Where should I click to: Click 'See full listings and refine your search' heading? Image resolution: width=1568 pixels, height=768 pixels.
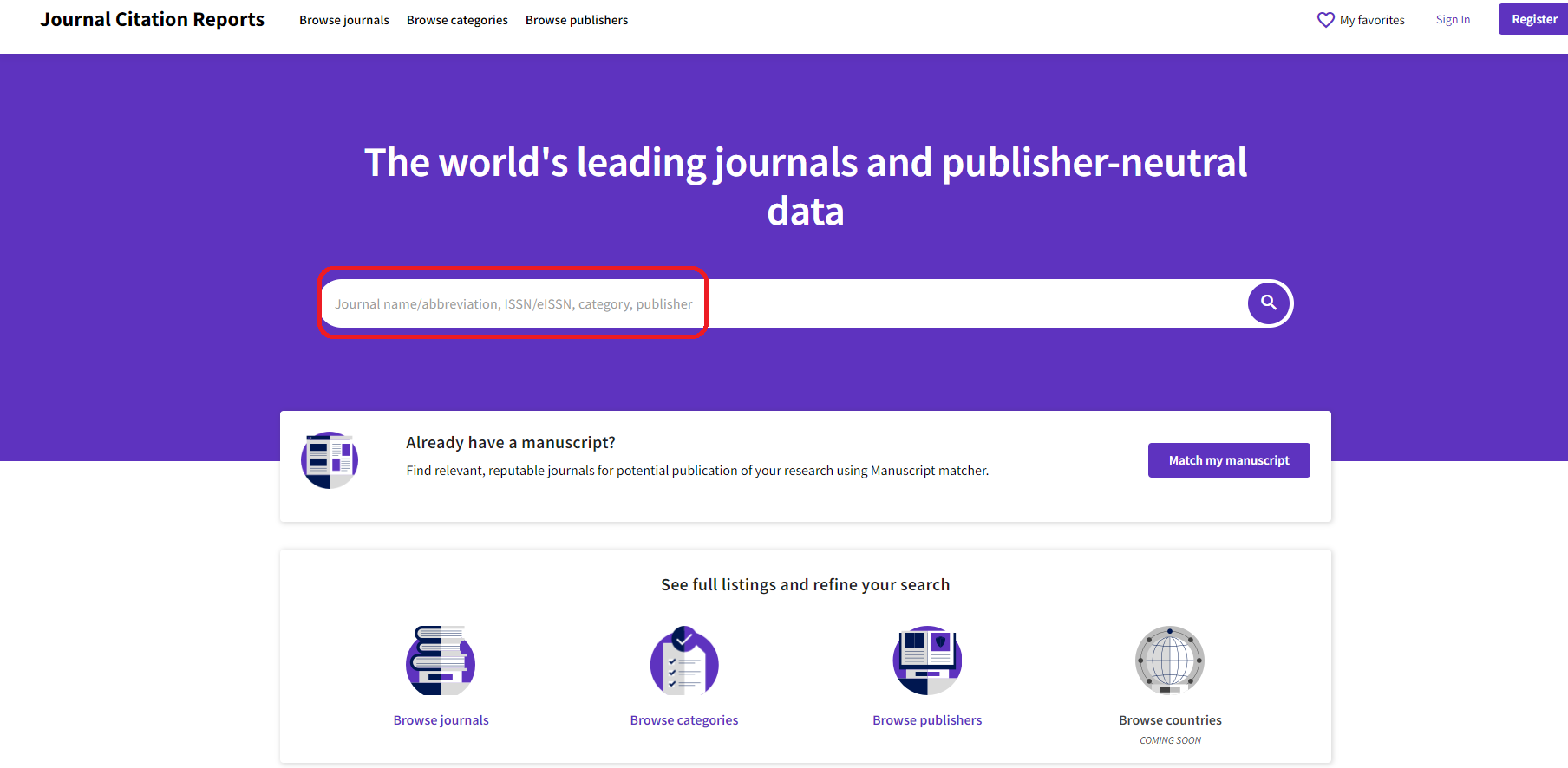pyautogui.click(x=806, y=585)
